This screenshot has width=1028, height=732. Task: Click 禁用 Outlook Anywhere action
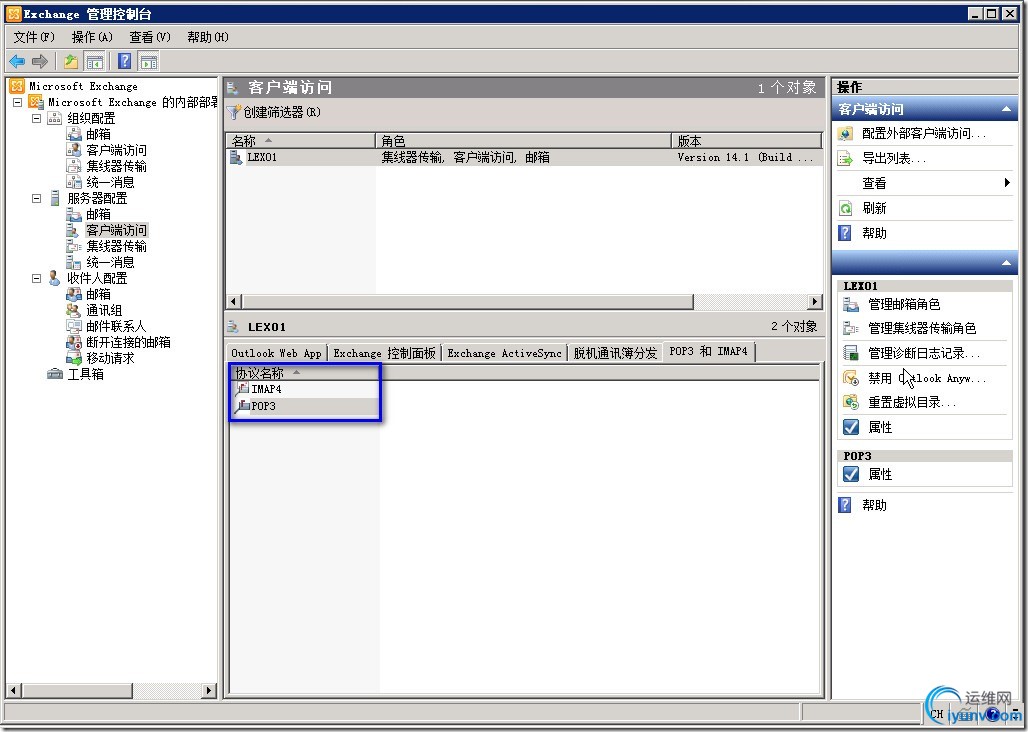(x=926, y=378)
